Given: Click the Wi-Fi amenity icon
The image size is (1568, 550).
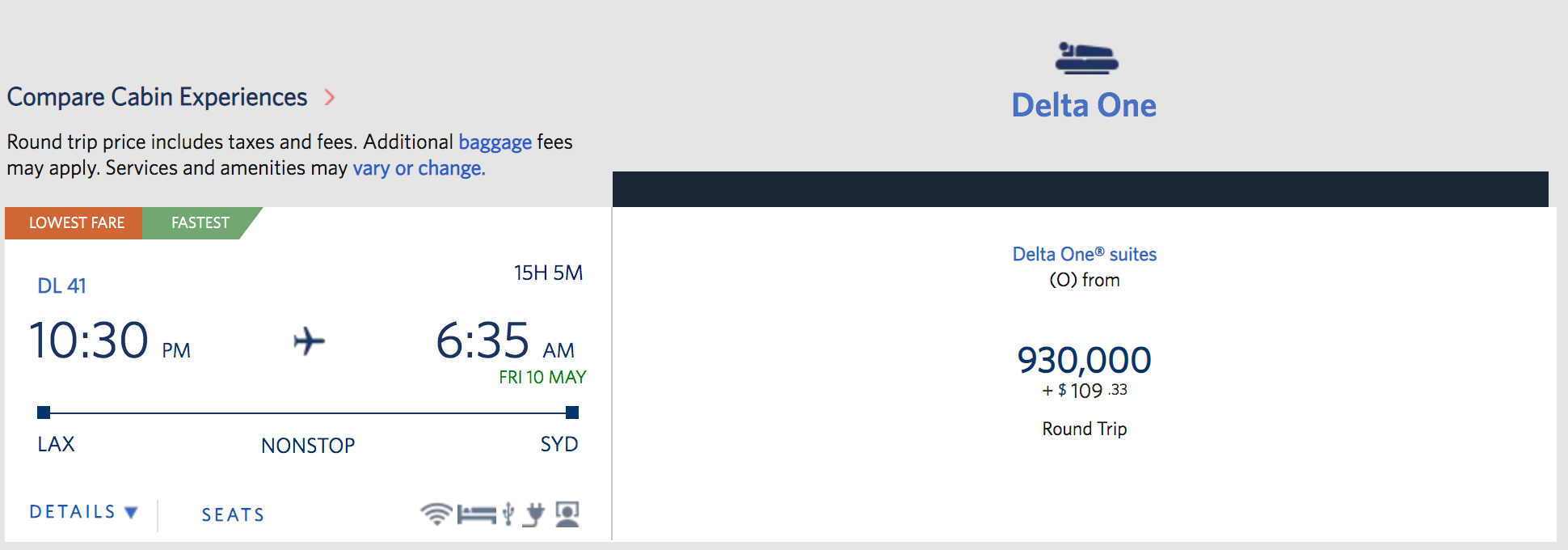Looking at the screenshot, I should (436, 514).
